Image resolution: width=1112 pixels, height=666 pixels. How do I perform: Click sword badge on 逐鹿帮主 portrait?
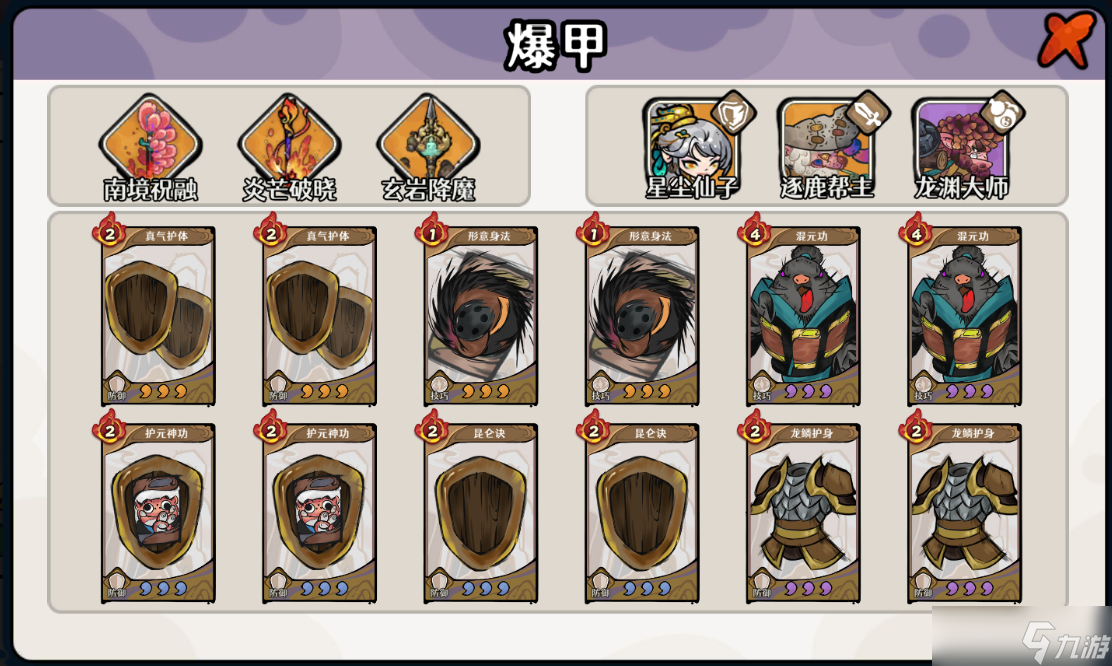[868, 112]
